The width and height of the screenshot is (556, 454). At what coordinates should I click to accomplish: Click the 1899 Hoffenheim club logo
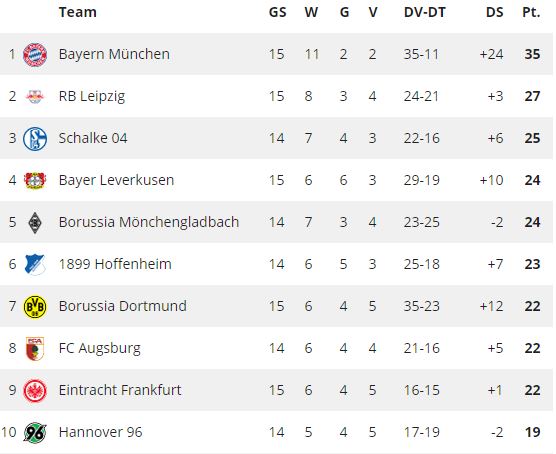tap(35, 264)
